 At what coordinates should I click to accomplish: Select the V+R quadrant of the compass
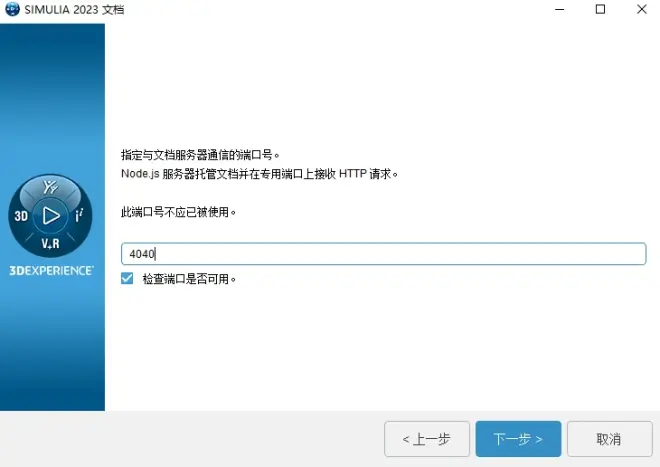click(x=50, y=243)
